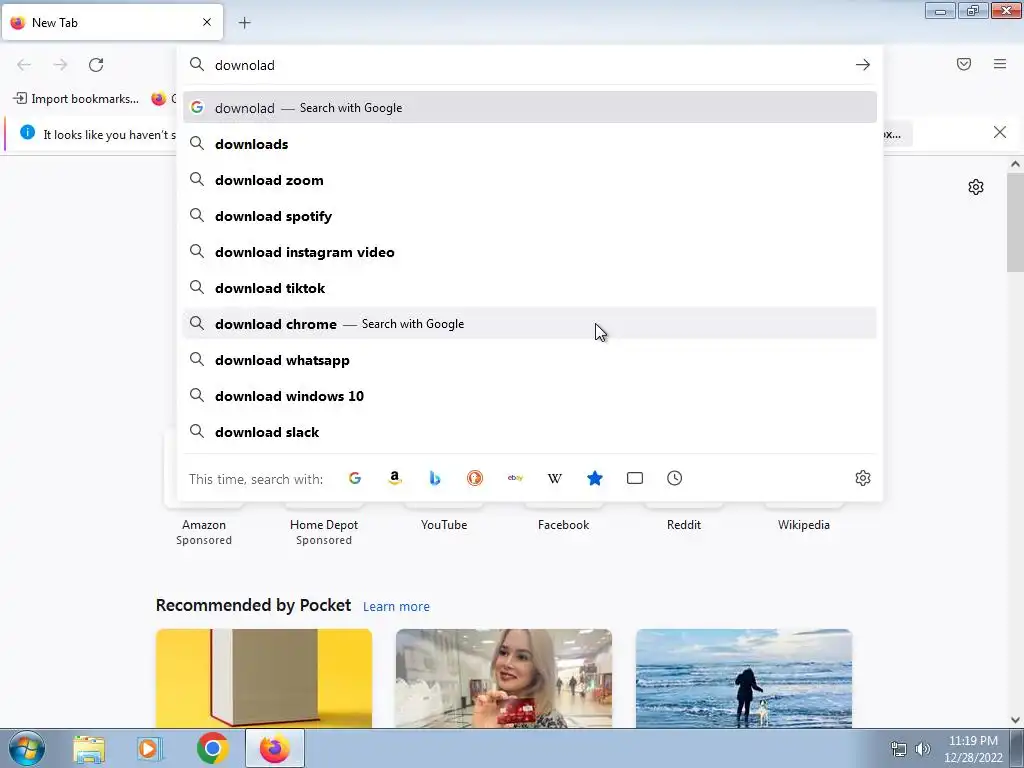The width and height of the screenshot is (1024, 768).
Task: Choose the 'downloads' suggestion
Action: [x=530, y=144]
